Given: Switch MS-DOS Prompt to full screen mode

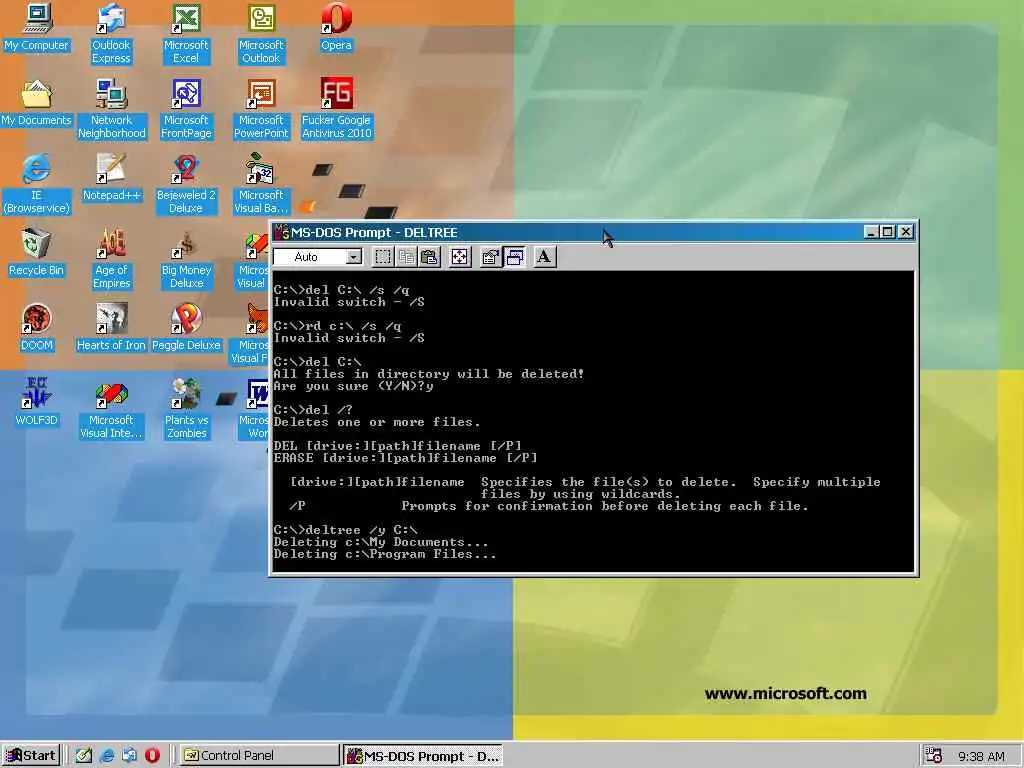Looking at the screenshot, I should coord(460,257).
